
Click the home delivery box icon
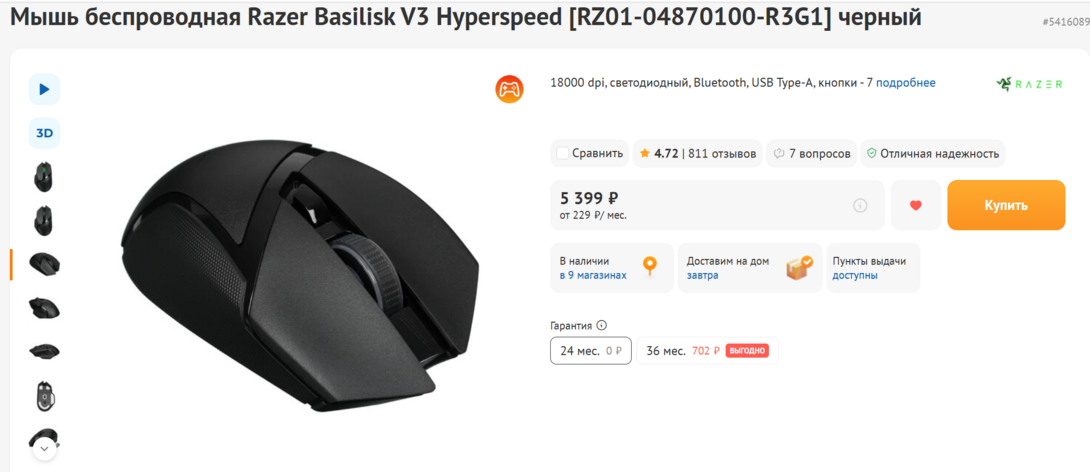tap(799, 267)
